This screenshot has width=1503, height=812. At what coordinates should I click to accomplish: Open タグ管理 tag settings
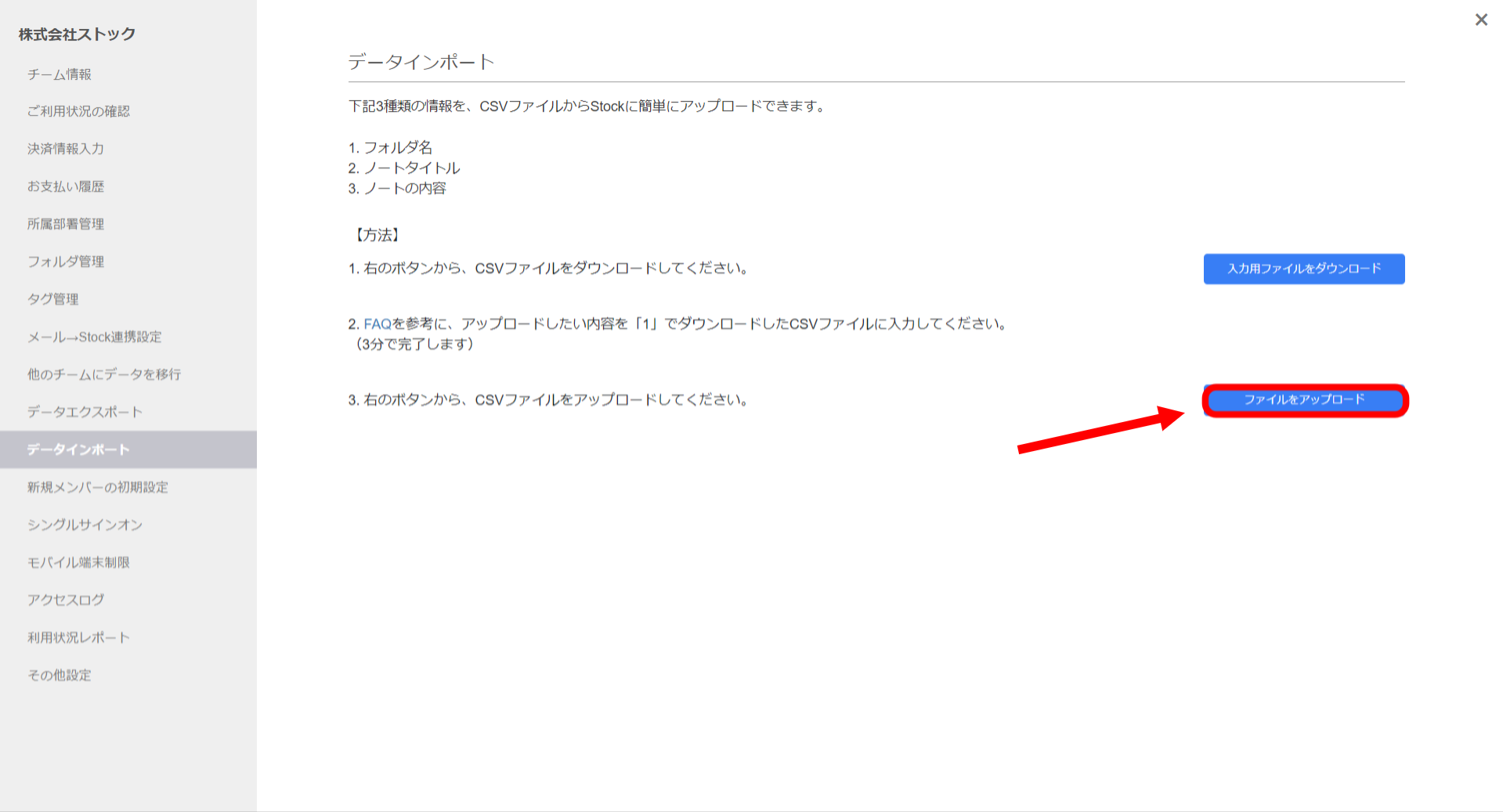tap(52, 298)
